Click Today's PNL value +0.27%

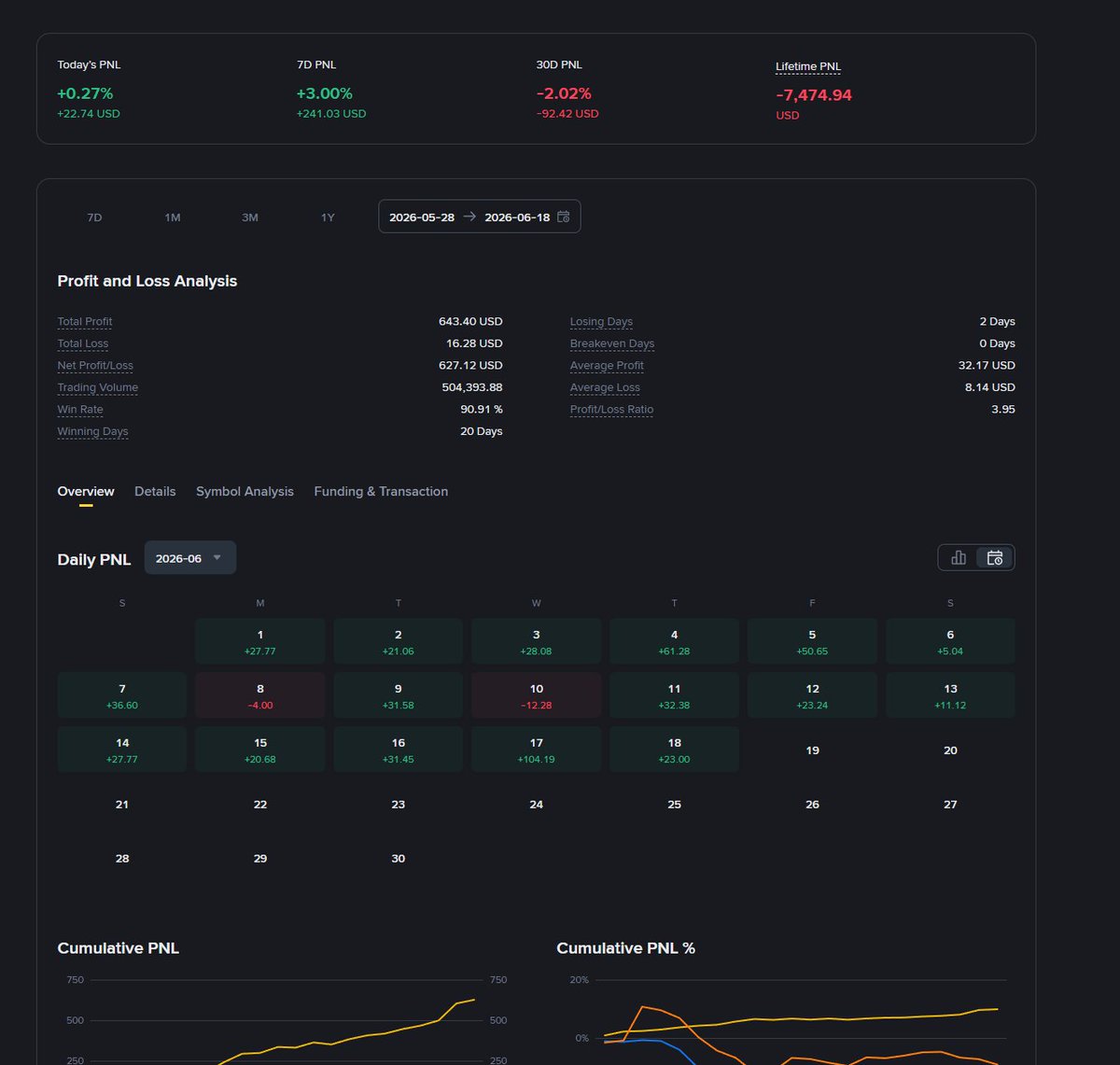tap(85, 94)
